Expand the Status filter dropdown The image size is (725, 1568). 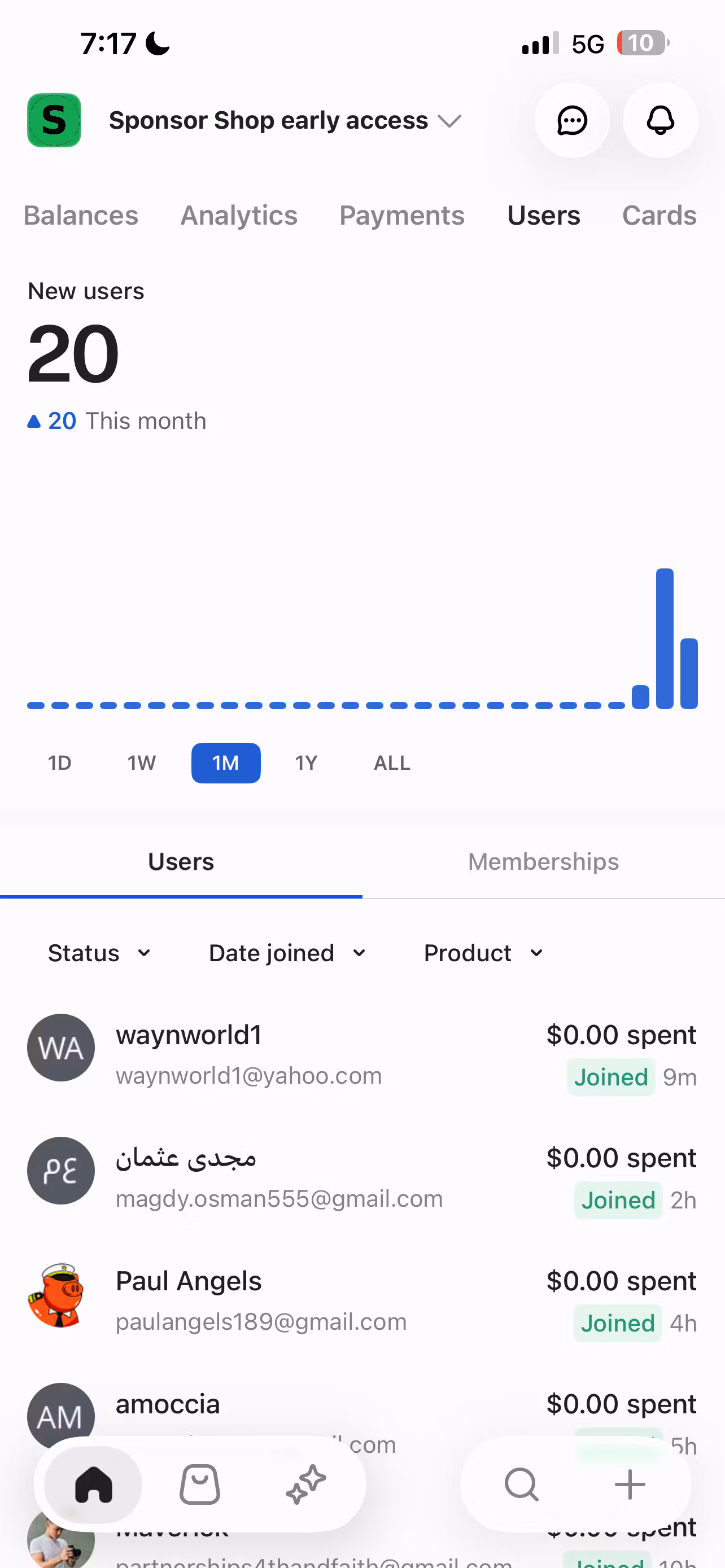(x=99, y=953)
